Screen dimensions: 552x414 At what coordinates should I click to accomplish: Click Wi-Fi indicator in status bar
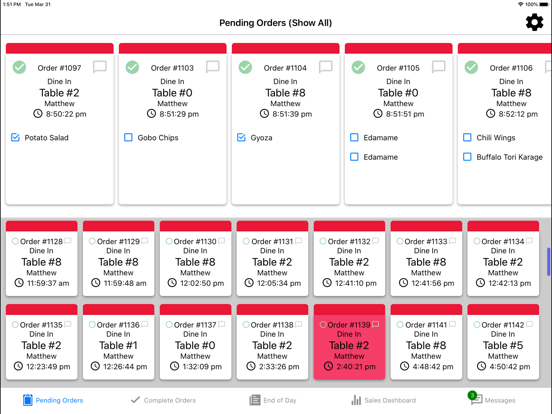521,4
